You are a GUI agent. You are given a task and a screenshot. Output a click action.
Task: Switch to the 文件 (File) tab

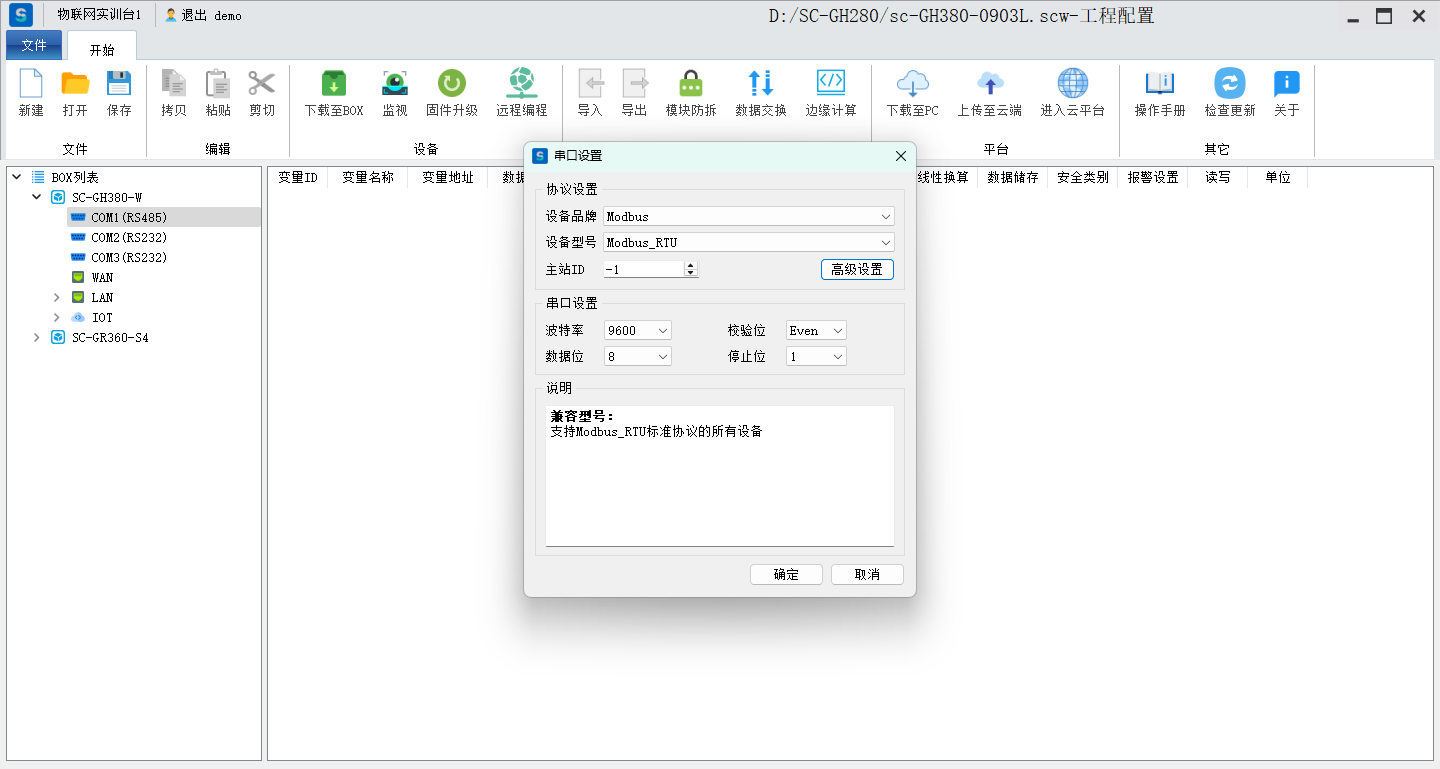click(x=34, y=45)
